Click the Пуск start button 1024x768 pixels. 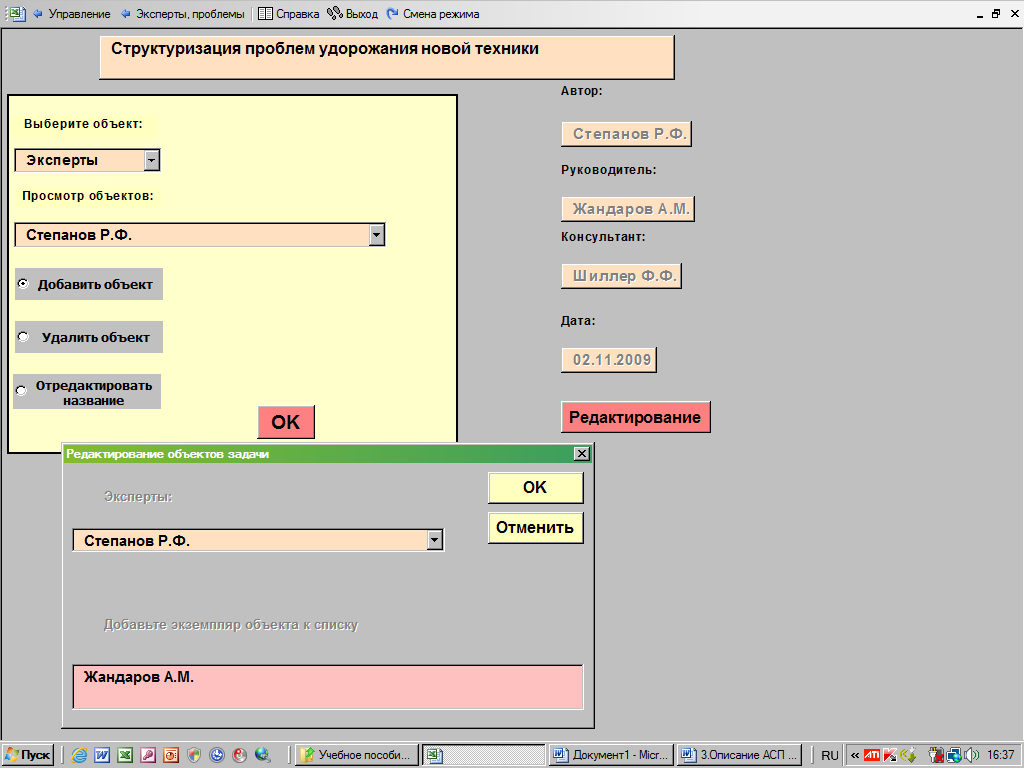pos(27,755)
